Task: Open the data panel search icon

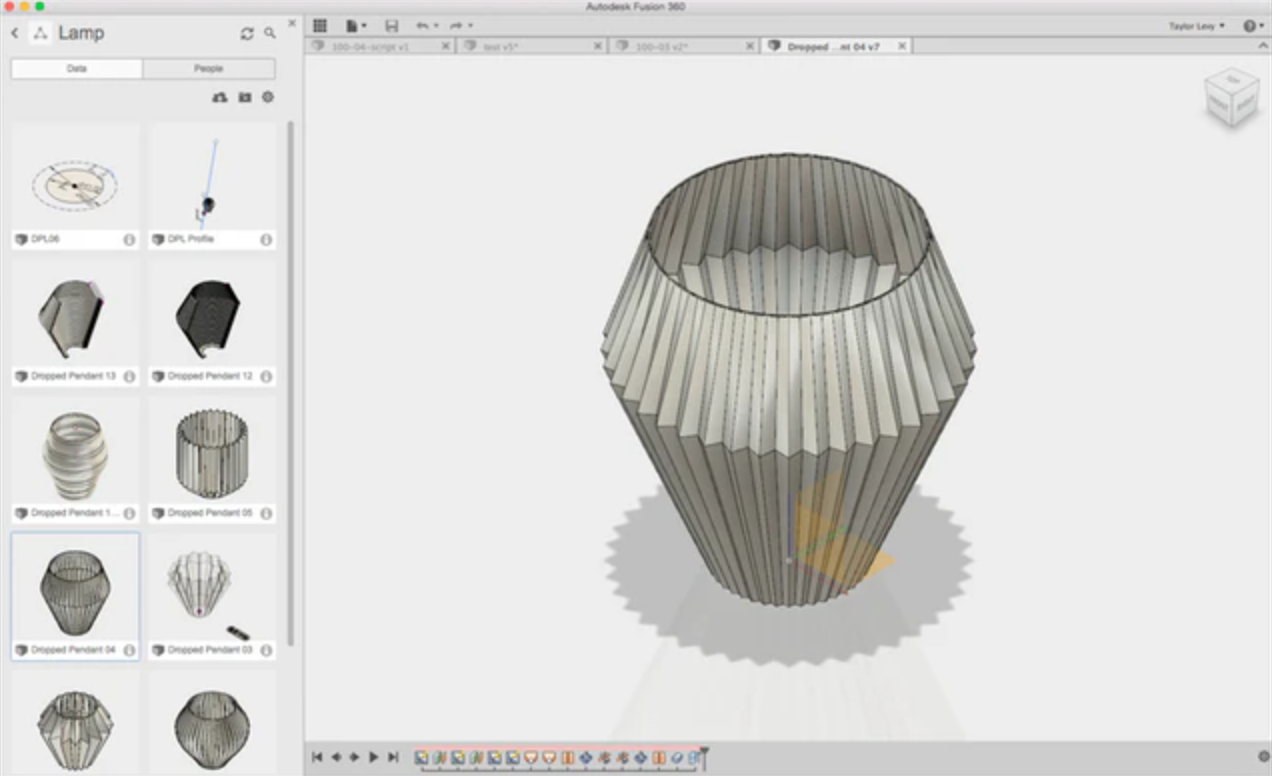Action: (270, 33)
